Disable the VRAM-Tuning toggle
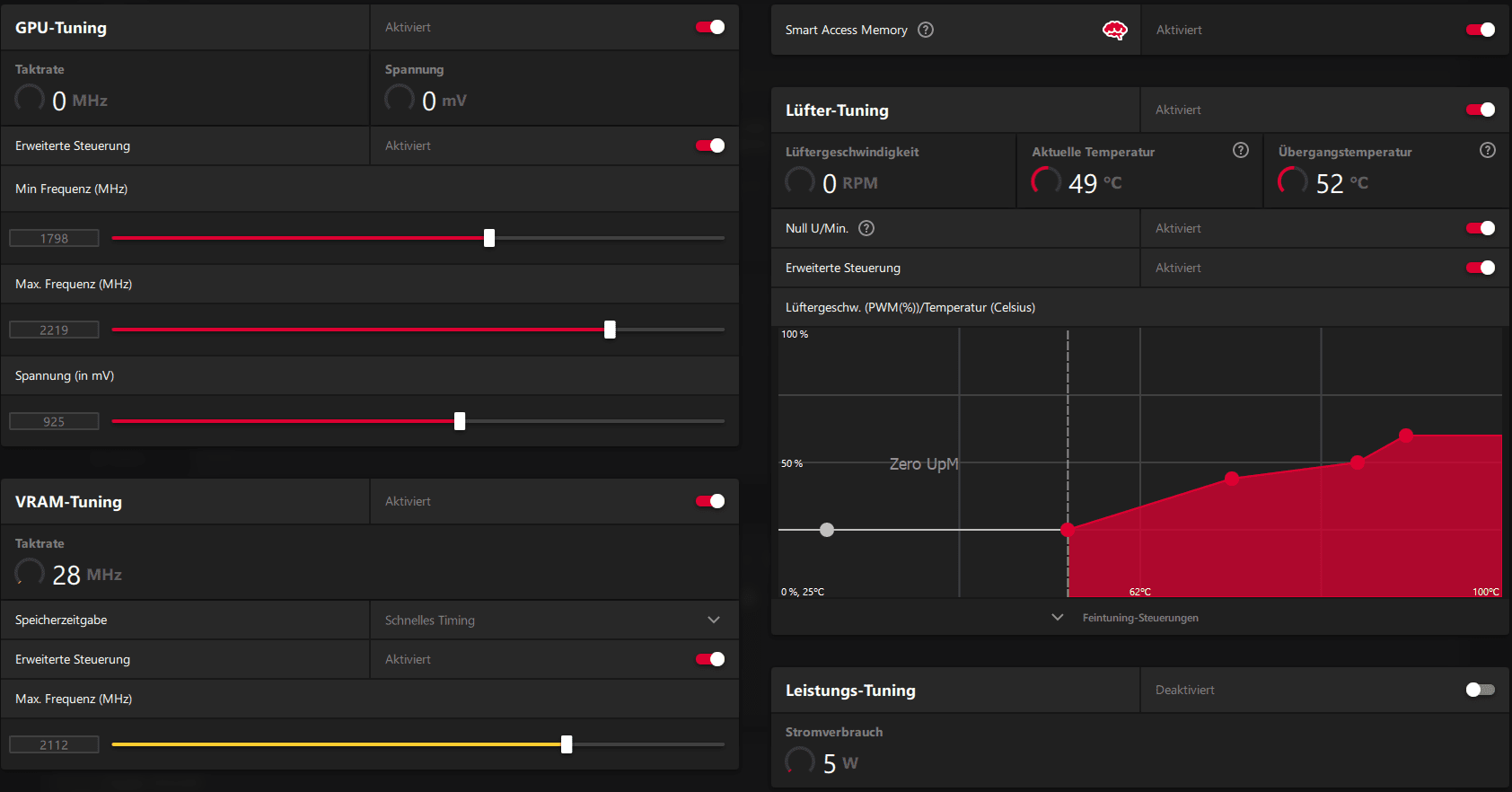 pyautogui.click(x=710, y=501)
